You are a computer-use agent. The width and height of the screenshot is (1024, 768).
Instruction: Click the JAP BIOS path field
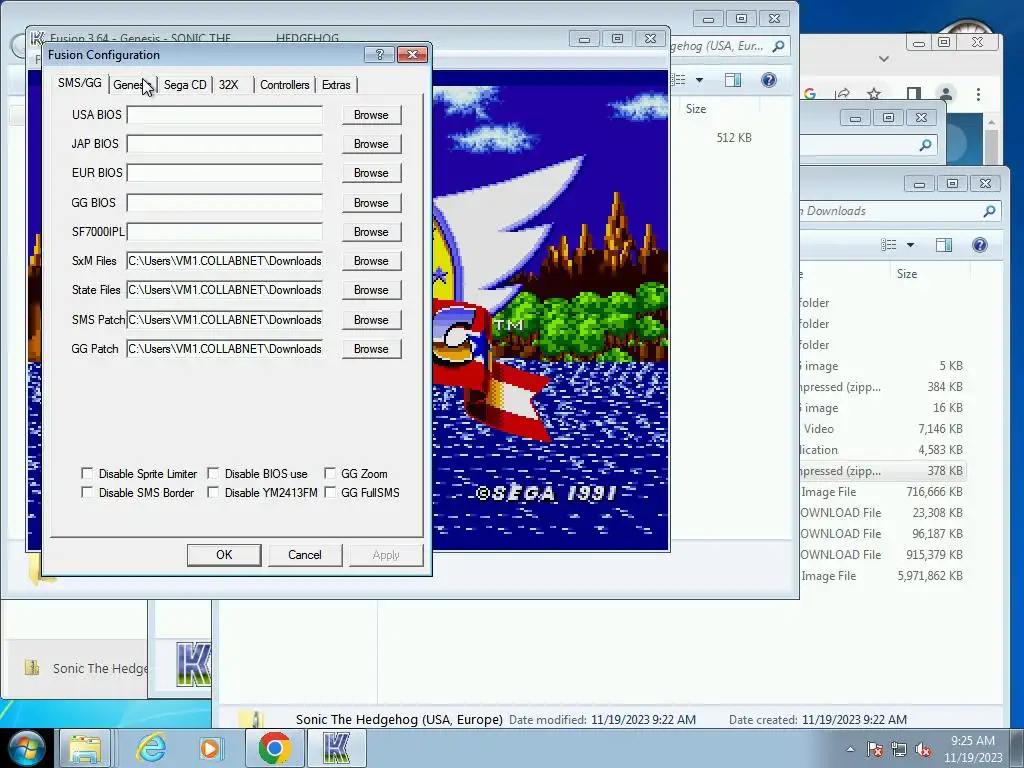[x=225, y=144]
